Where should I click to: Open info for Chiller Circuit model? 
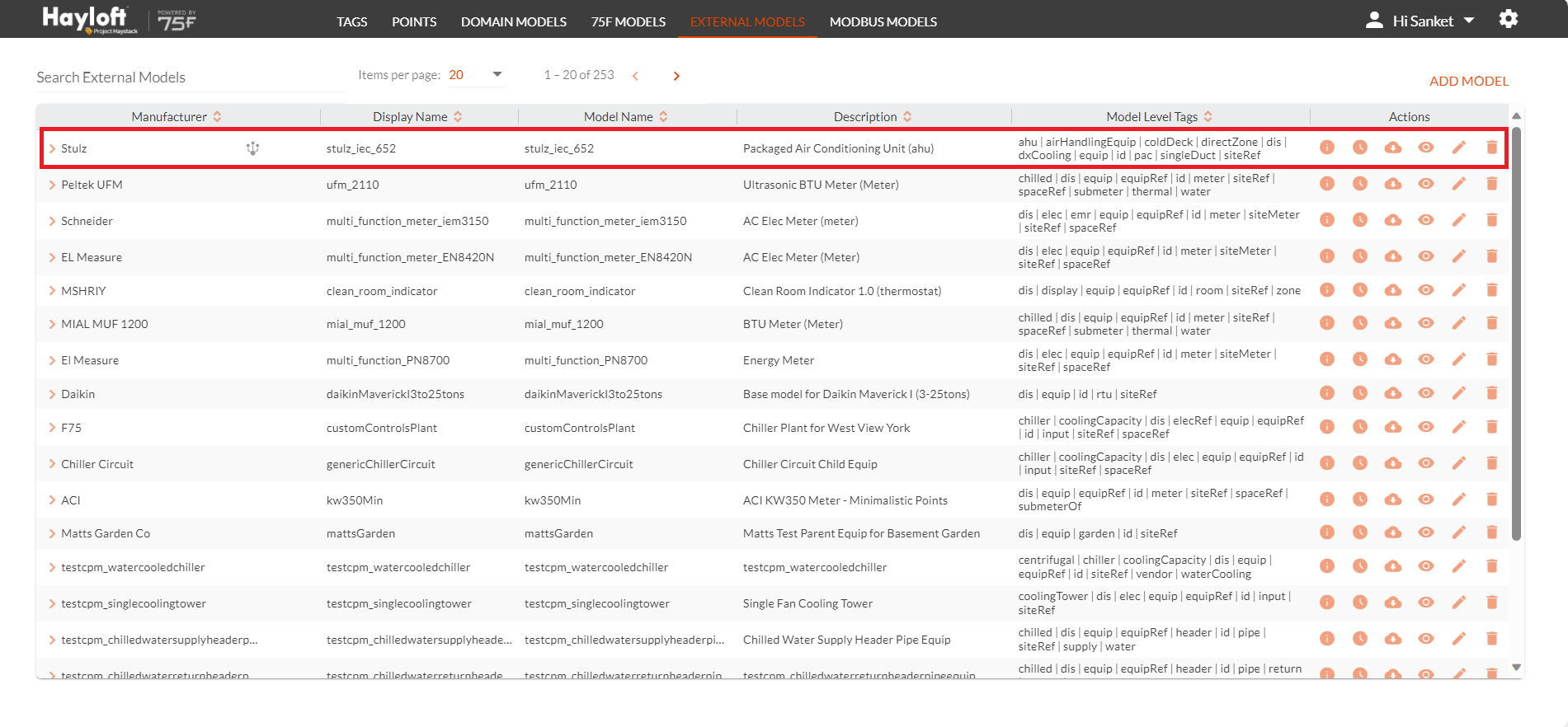[1326, 463]
